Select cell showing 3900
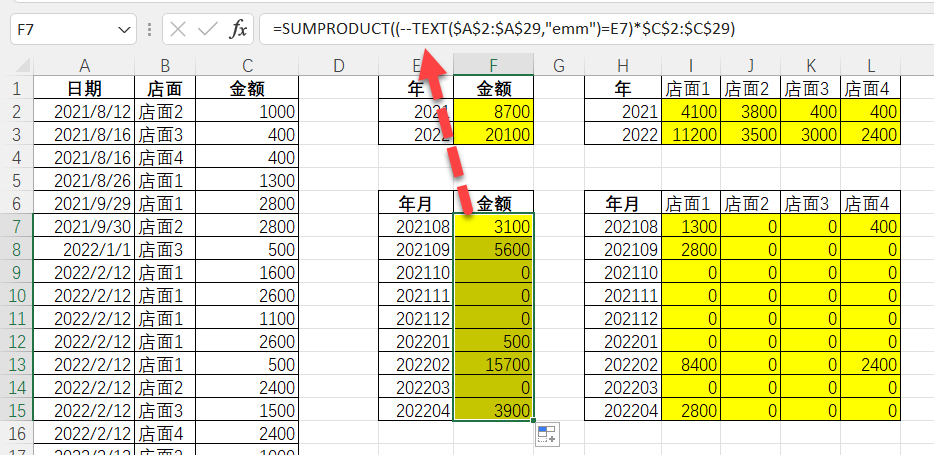This screenshot has width=934, height=455. (x=493, y=410)
